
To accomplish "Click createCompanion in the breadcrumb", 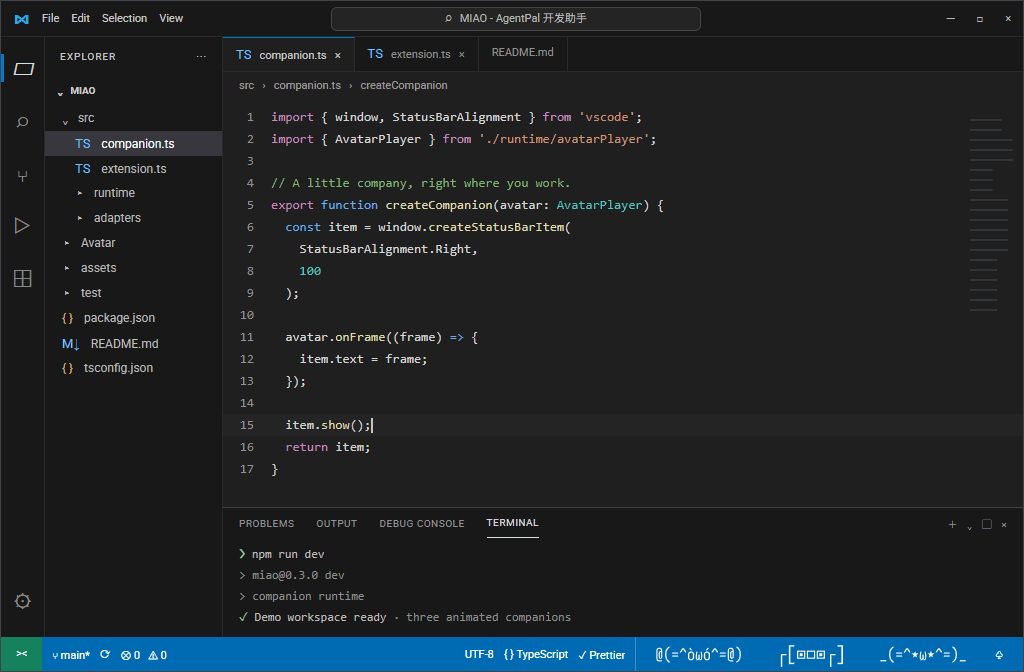I will [404, 86].
